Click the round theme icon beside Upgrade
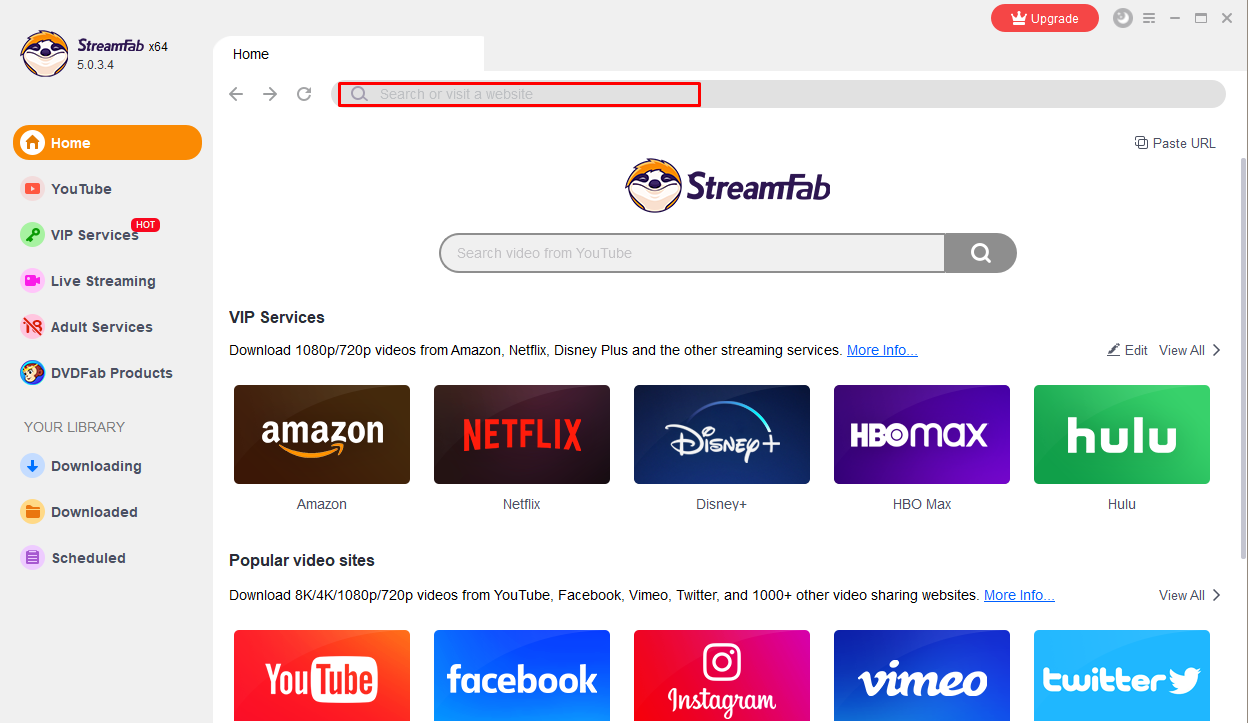 tap(1123, 18)
